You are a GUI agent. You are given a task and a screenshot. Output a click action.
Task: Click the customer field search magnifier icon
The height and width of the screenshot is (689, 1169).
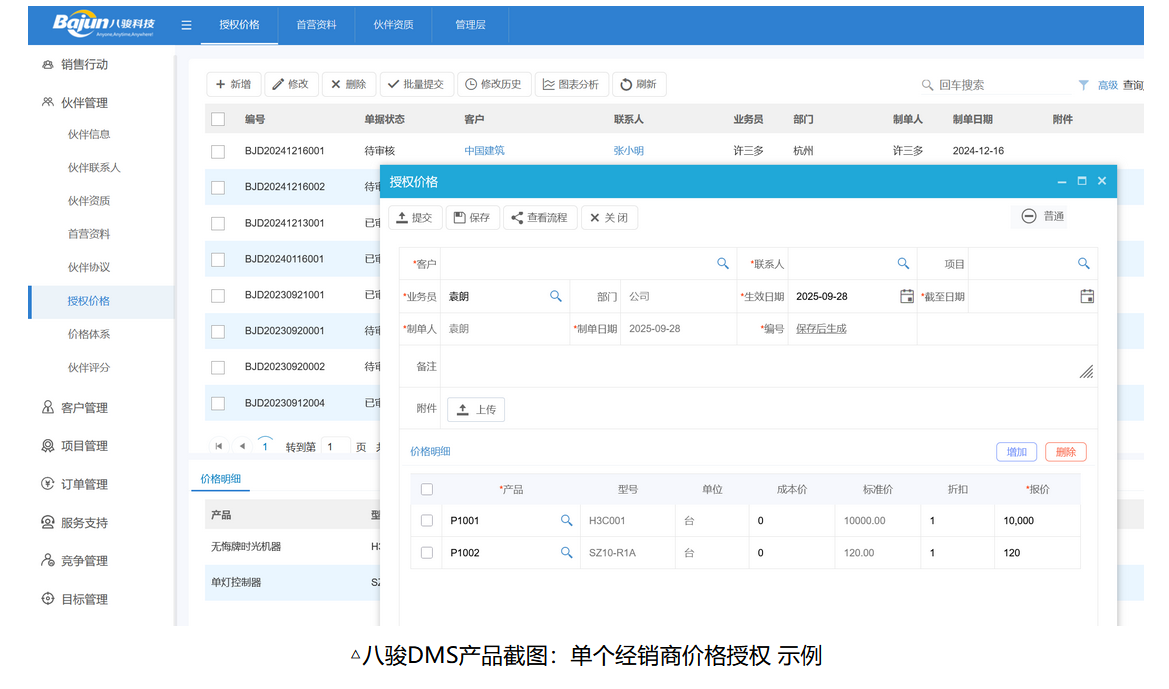click(x=723, y=264)
